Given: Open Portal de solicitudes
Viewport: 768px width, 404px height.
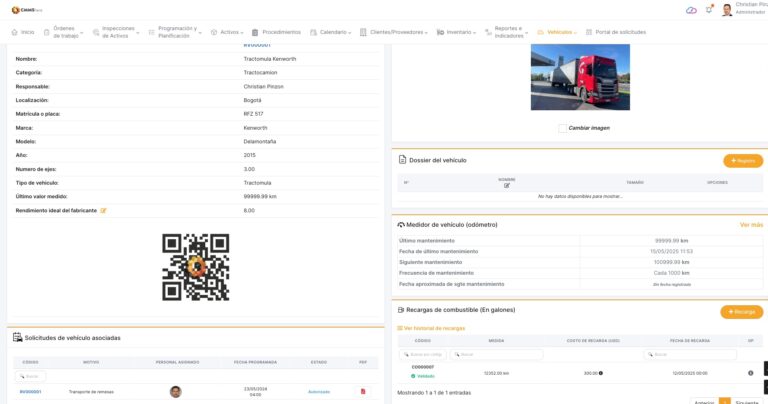Looking at the screenshot, I should pos(615,32).
